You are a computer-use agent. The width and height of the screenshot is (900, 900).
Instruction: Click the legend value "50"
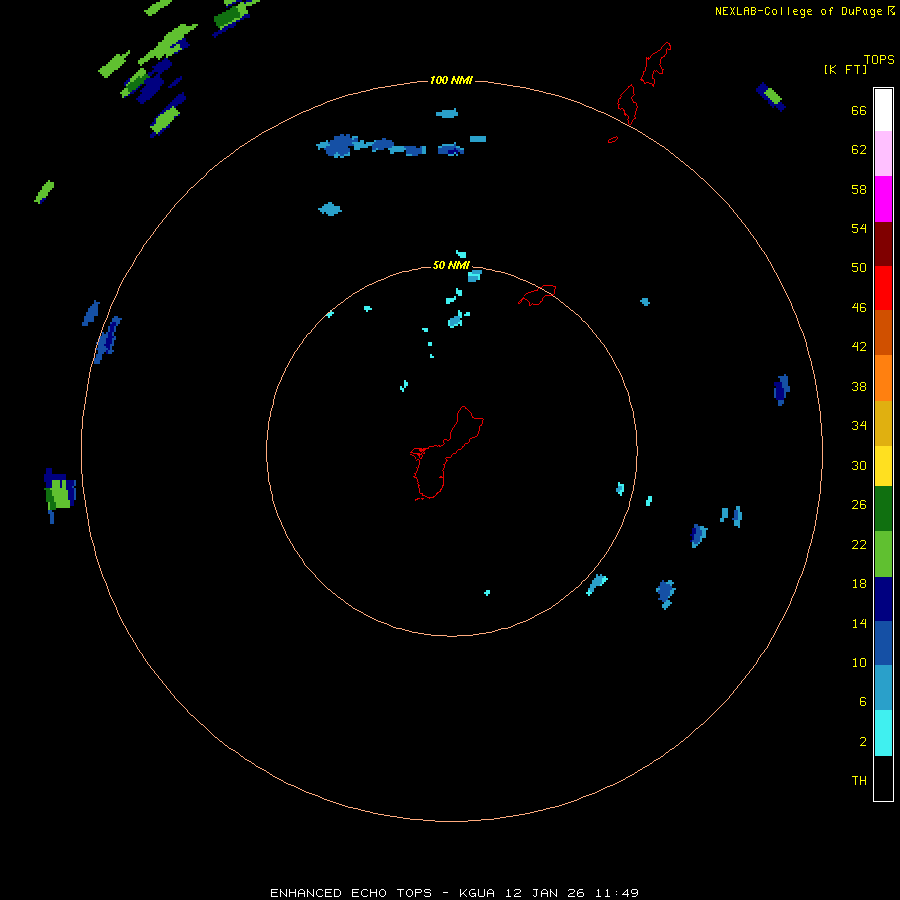click(x=859, y=268)
